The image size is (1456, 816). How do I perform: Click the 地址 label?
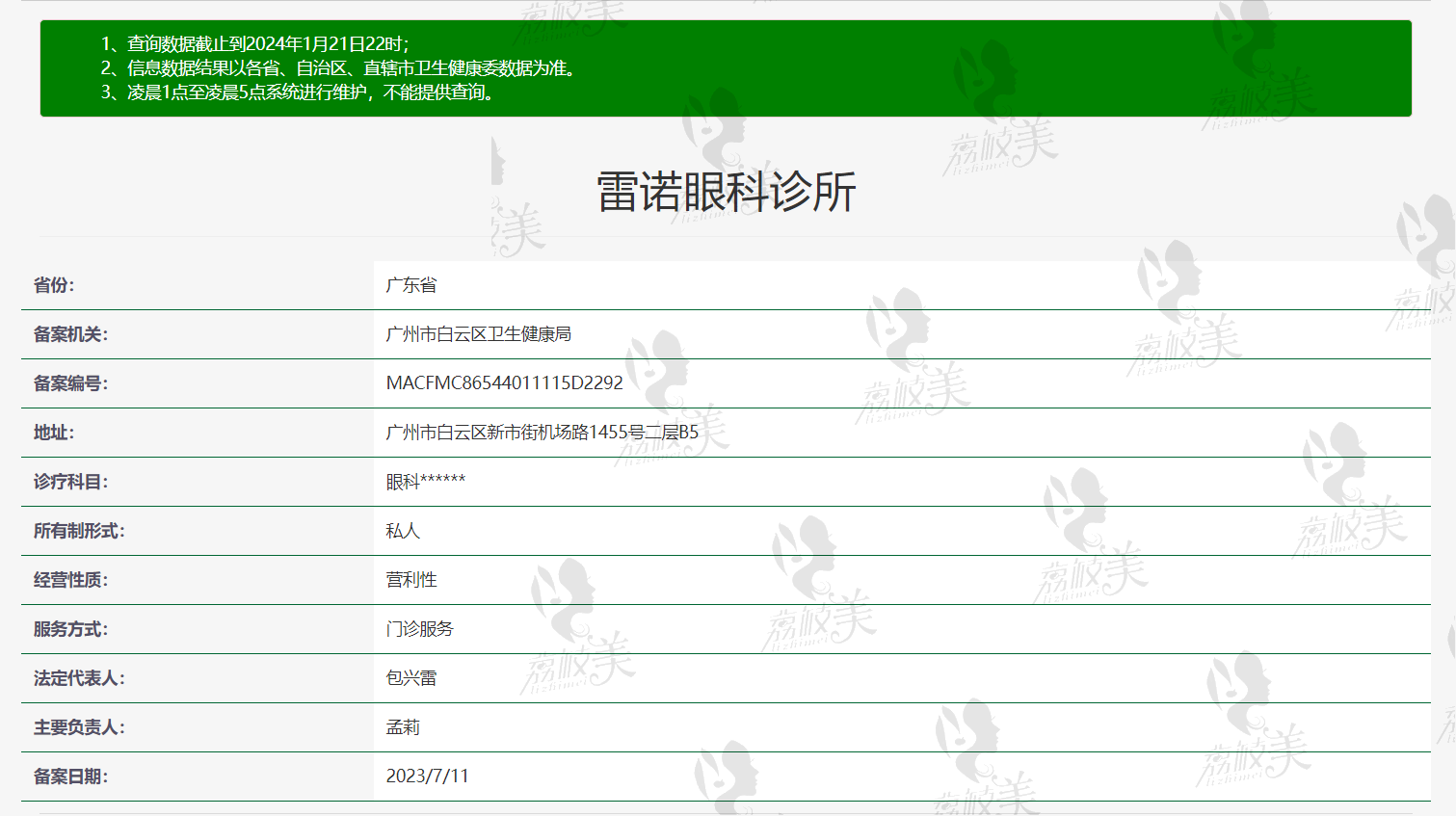pyautogui.click(x=54, y=433)
